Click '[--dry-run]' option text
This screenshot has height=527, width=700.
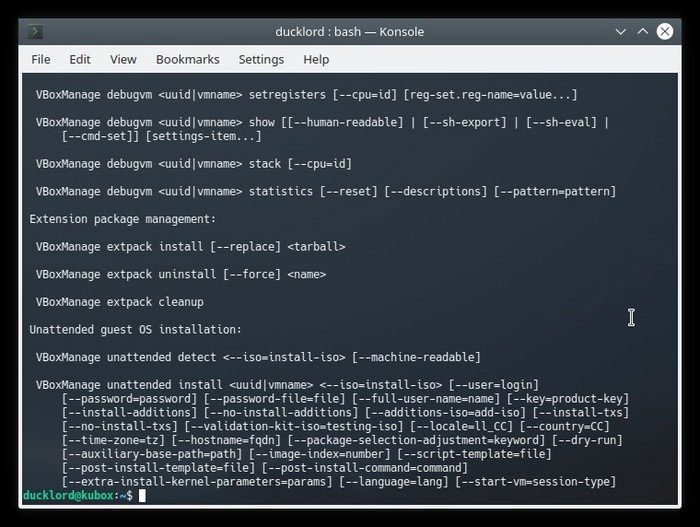pyautogui.click(x=587, y=440)
